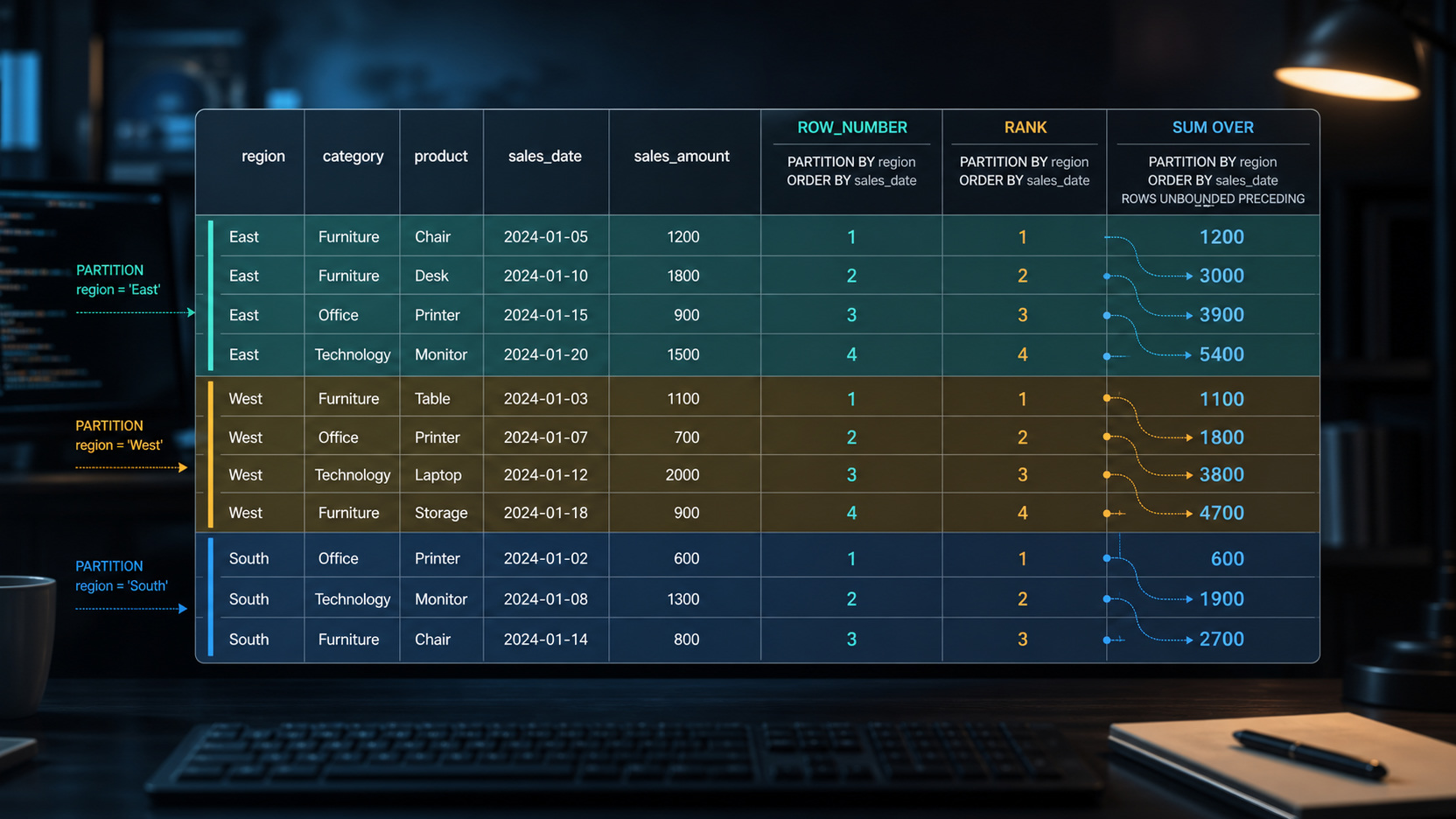Select the SUM OVER column header
Screen dimensions: 1456x819
tap(1213, 128)
